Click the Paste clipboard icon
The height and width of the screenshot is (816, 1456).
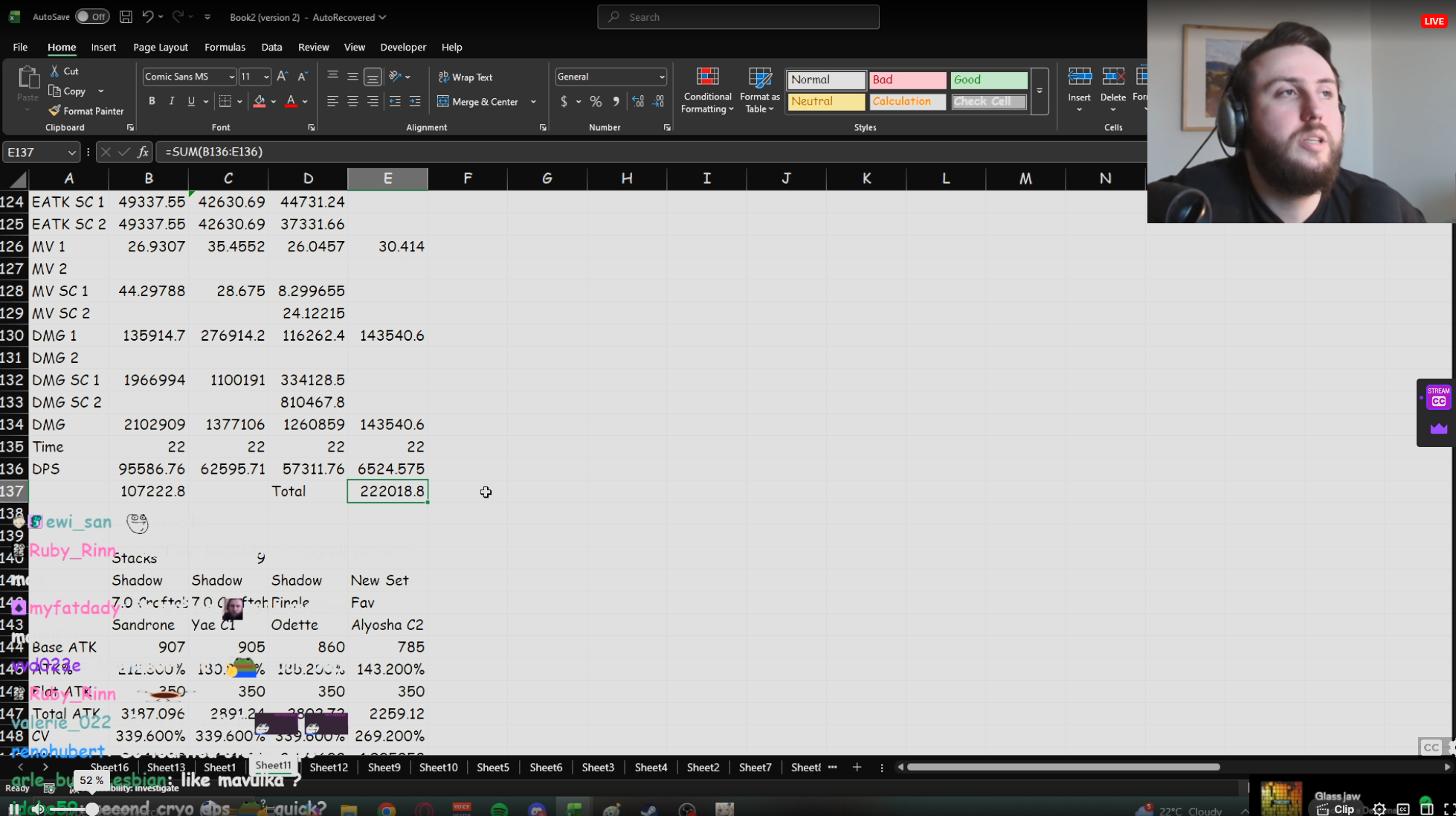point(28,78)
